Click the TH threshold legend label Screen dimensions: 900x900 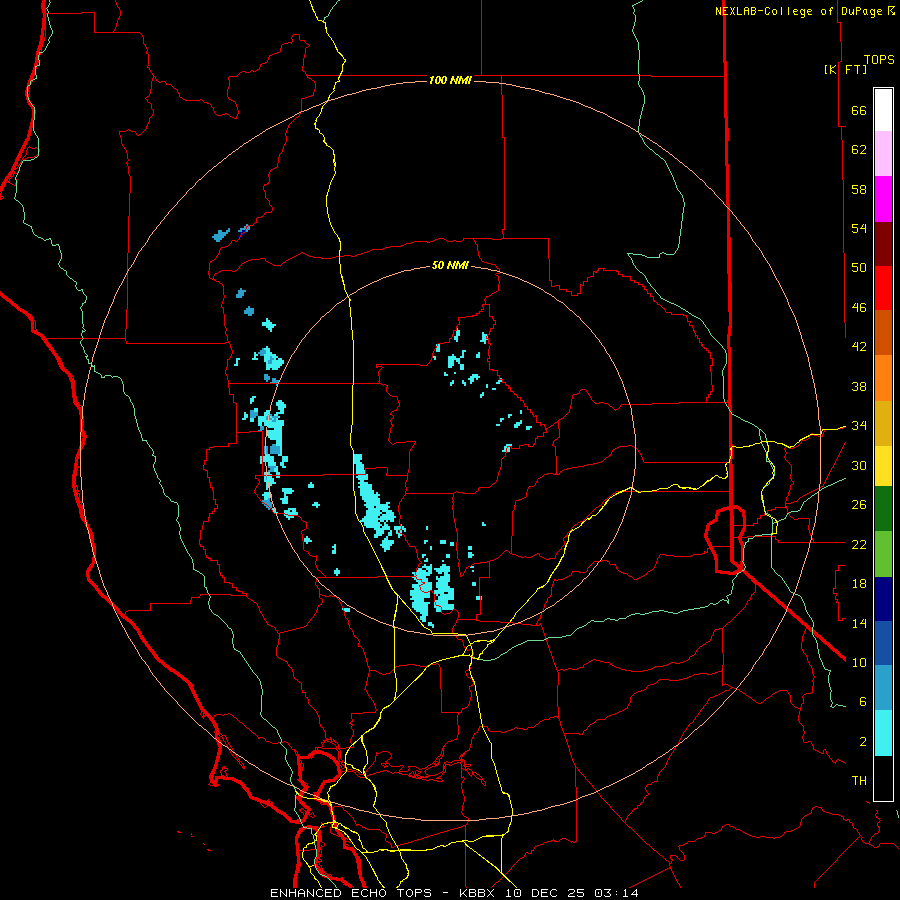(x=859, y=781)
